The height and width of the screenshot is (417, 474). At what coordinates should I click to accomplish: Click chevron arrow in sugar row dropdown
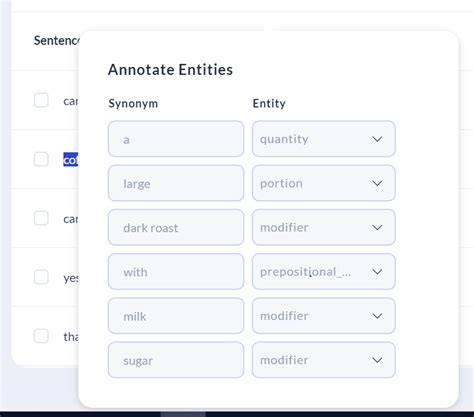pos(377,360)
